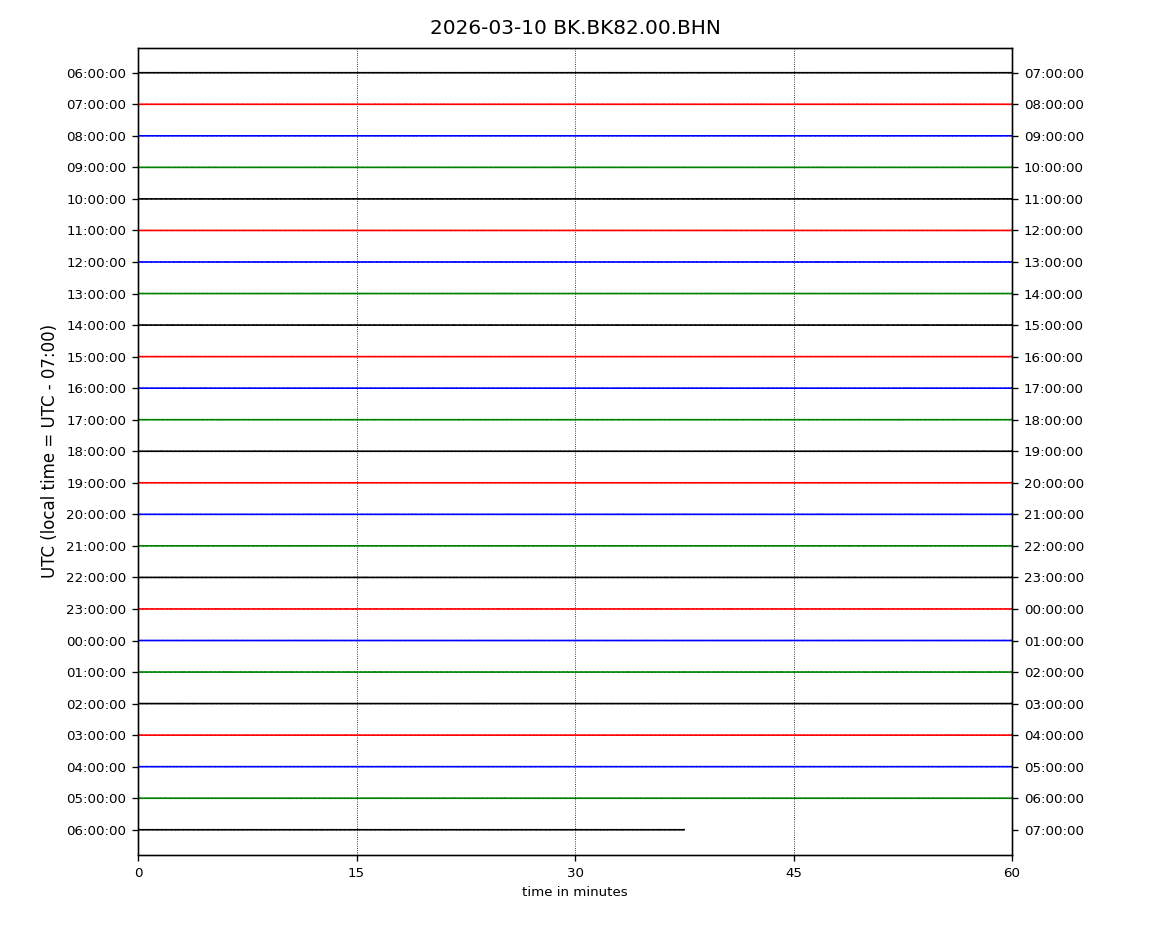
Task: Click the end of the partial bottom black trace
Action: [683, 830]
